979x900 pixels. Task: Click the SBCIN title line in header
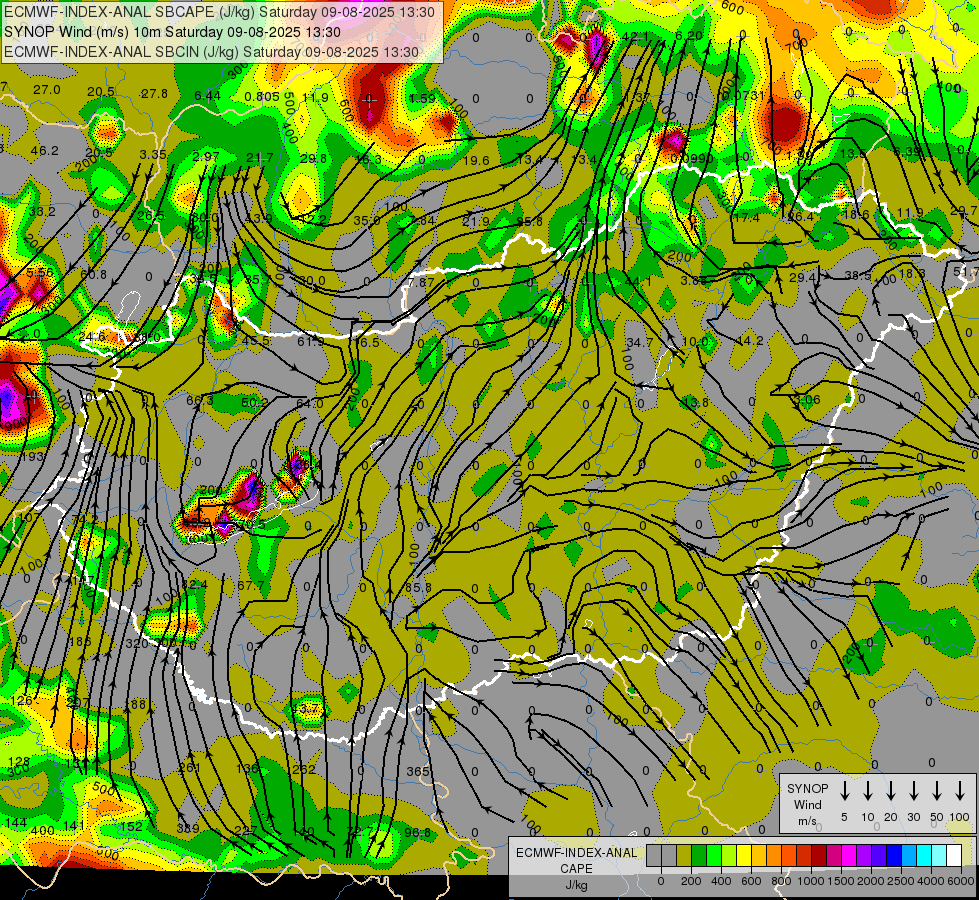tap(211, 52)
